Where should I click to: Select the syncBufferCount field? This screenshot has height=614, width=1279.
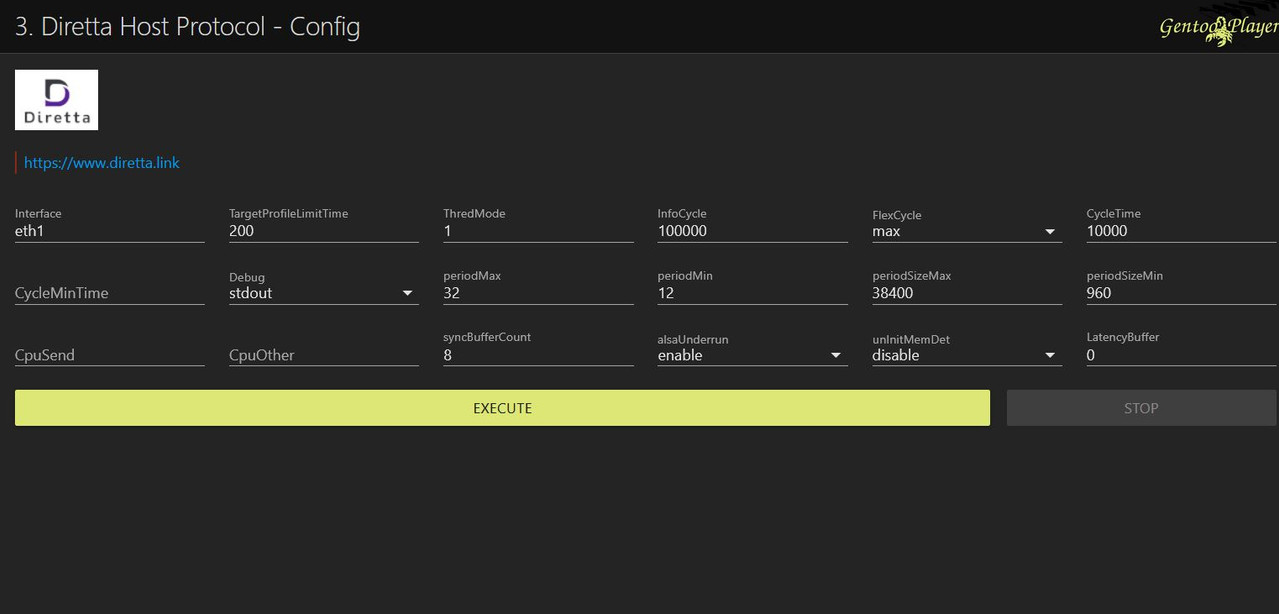tap(538, 355)
